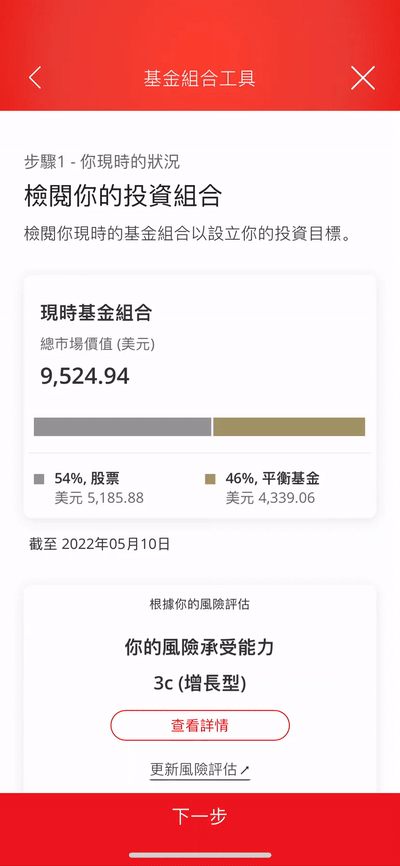This screenshot has width=400, height=866.
Task: Click the 現時基金組合 card heading
Action: point(96,314)
